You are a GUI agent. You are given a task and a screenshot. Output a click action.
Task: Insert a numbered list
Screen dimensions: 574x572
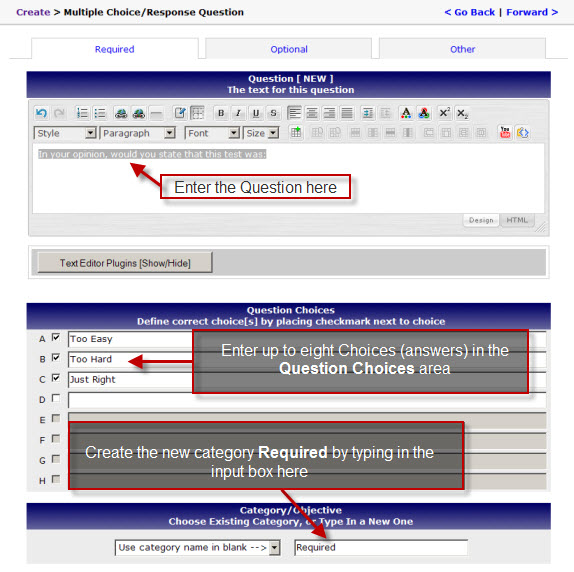click(82, 113)
